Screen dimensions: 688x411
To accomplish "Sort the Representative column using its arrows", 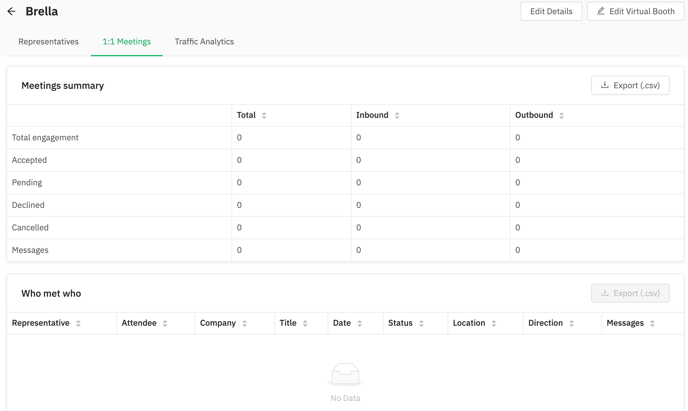I will [78, 323].
